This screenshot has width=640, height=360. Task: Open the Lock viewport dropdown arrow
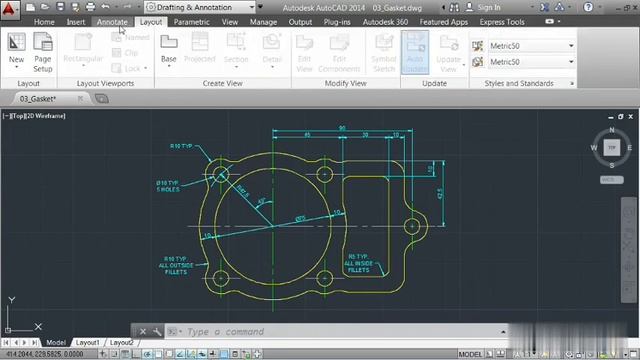[x=146, y=69]
